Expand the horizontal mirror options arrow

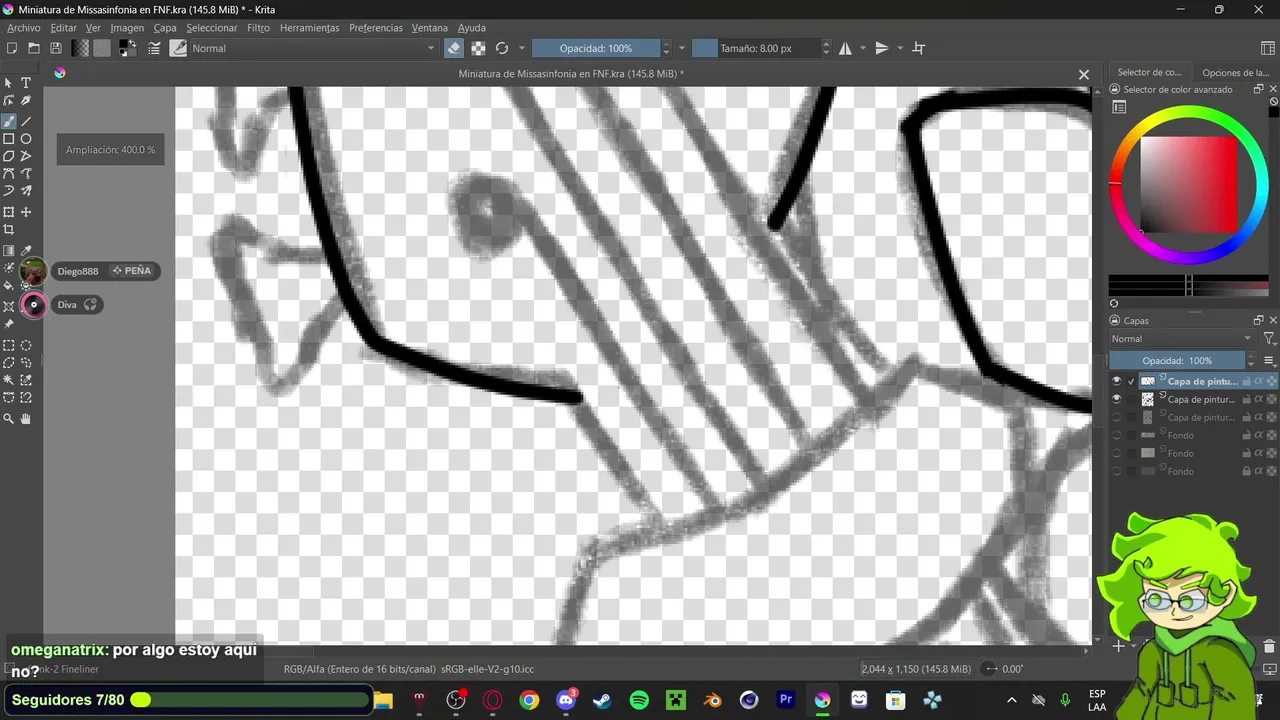click(862, 48)
